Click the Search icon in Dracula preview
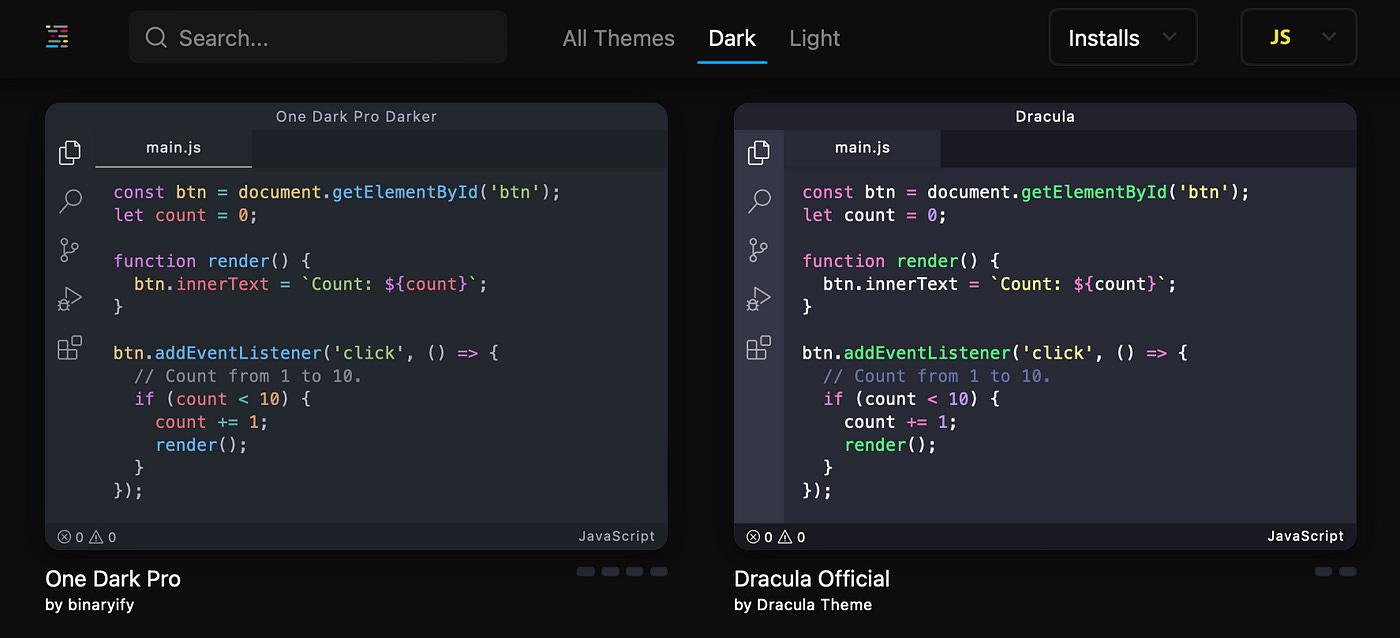 [759, 201]
